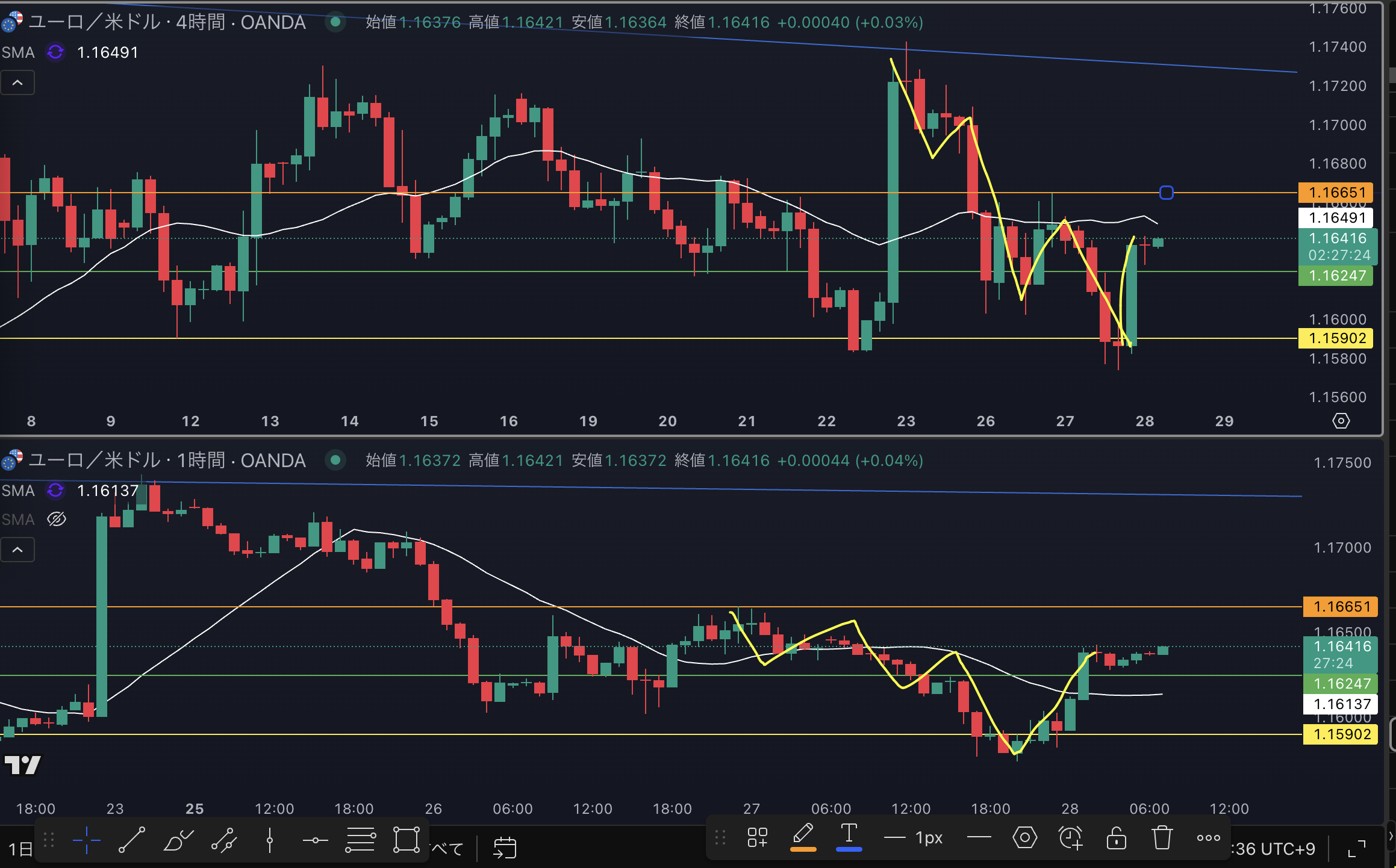This screenshot has width=1396, height=868.
Task: Open drawing settings hexagon in floating toolbar
Action: (1024, 837)
